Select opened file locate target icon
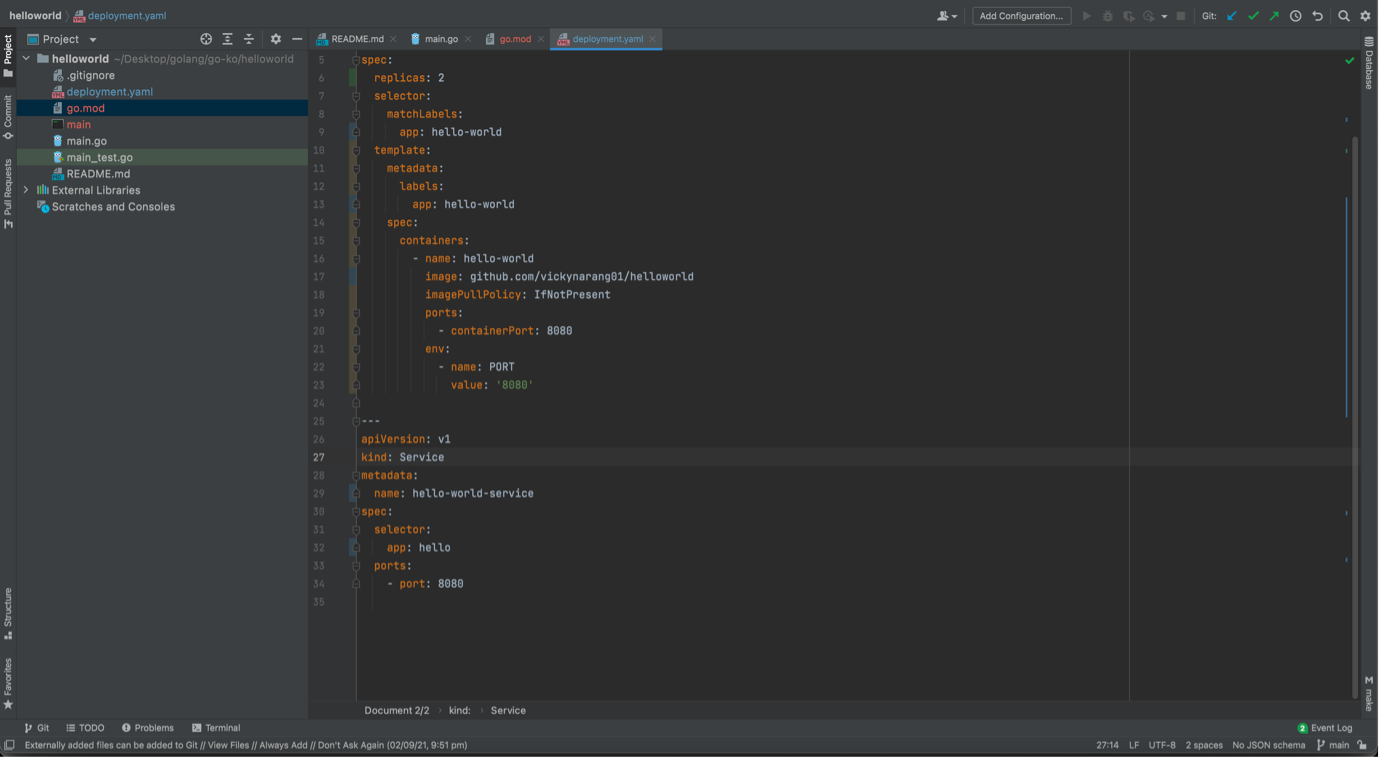 point(206,39)
